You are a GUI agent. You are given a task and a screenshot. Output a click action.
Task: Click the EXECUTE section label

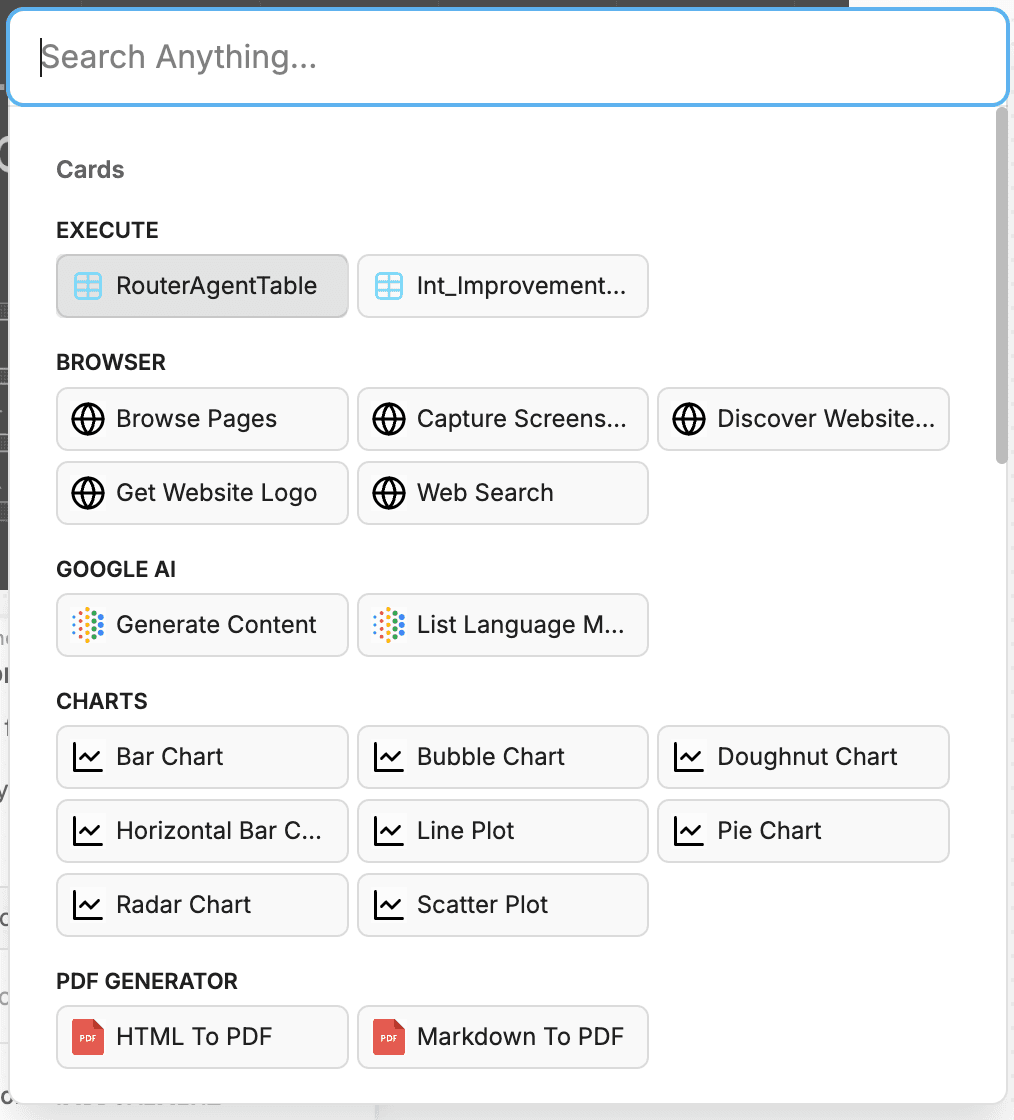pyautogui.click(x=107, y=230)
